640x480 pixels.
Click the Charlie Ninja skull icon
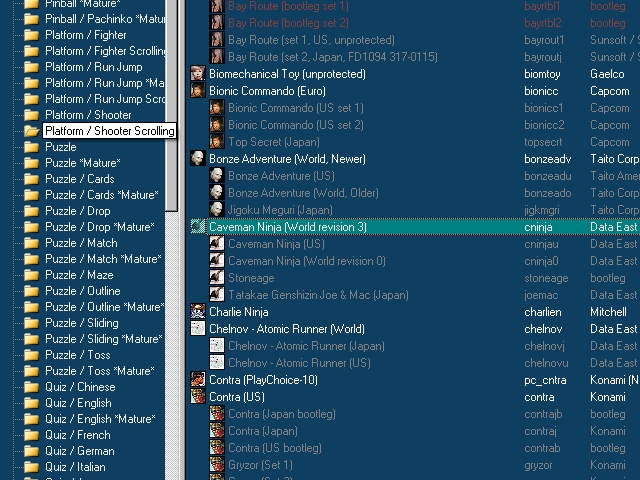[198, 312]
